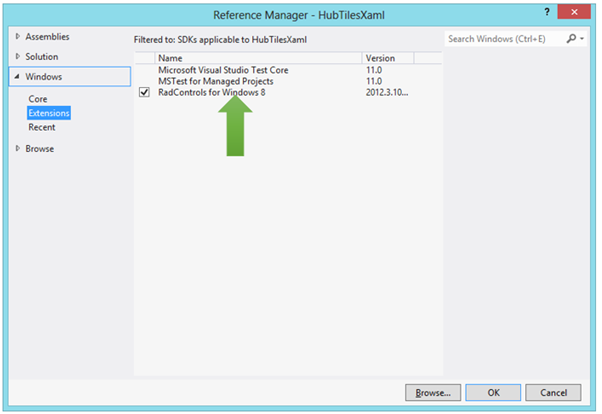The image size is (602, 414).
Task: Expand the Browse section
Action: tap(17, 149)
